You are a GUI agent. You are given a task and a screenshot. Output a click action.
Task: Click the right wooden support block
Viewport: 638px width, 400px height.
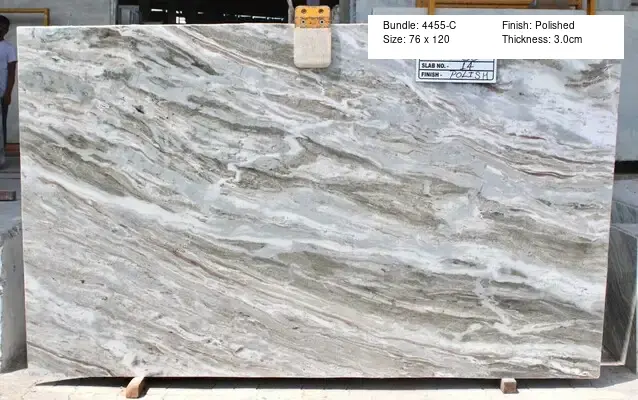point(508,385)
